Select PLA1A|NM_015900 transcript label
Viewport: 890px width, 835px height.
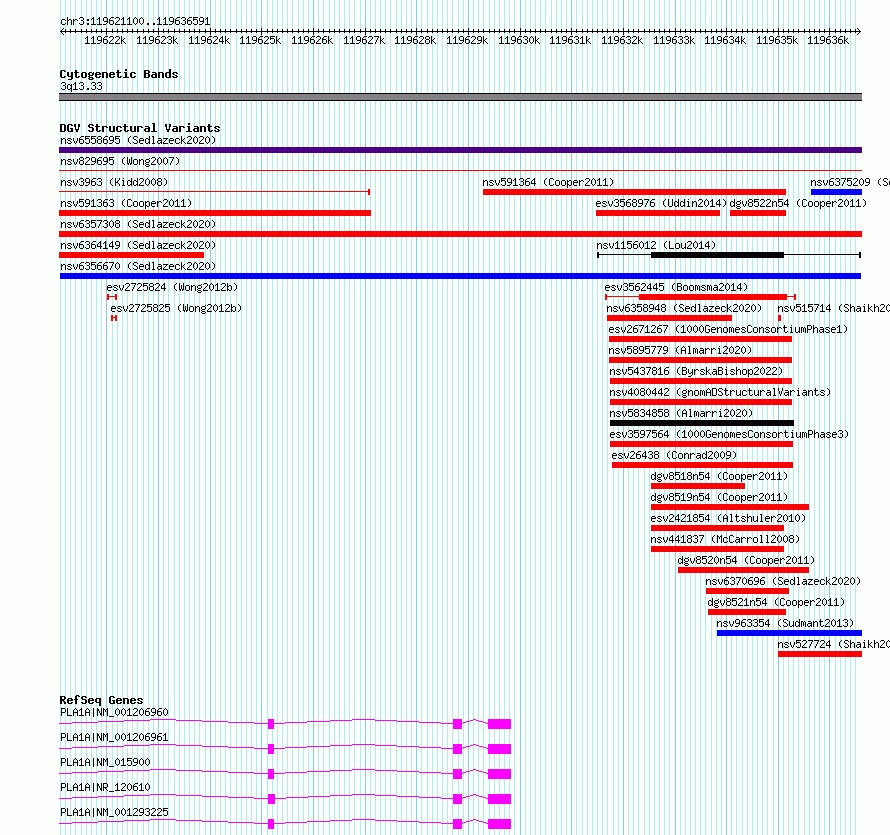pyautogui.click(x=105, y=762)
